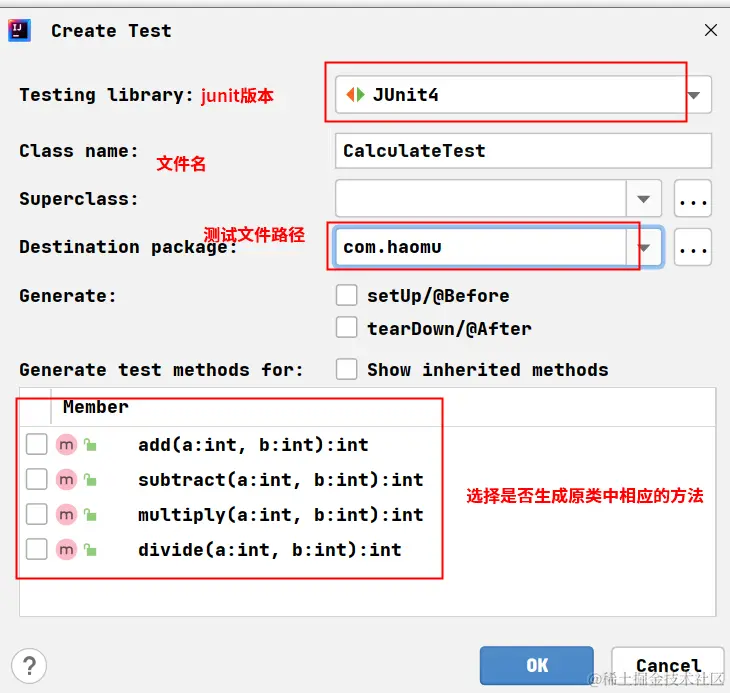
Task: Open the Testing library dropdown arrow
Action: (x=694, y=95)
